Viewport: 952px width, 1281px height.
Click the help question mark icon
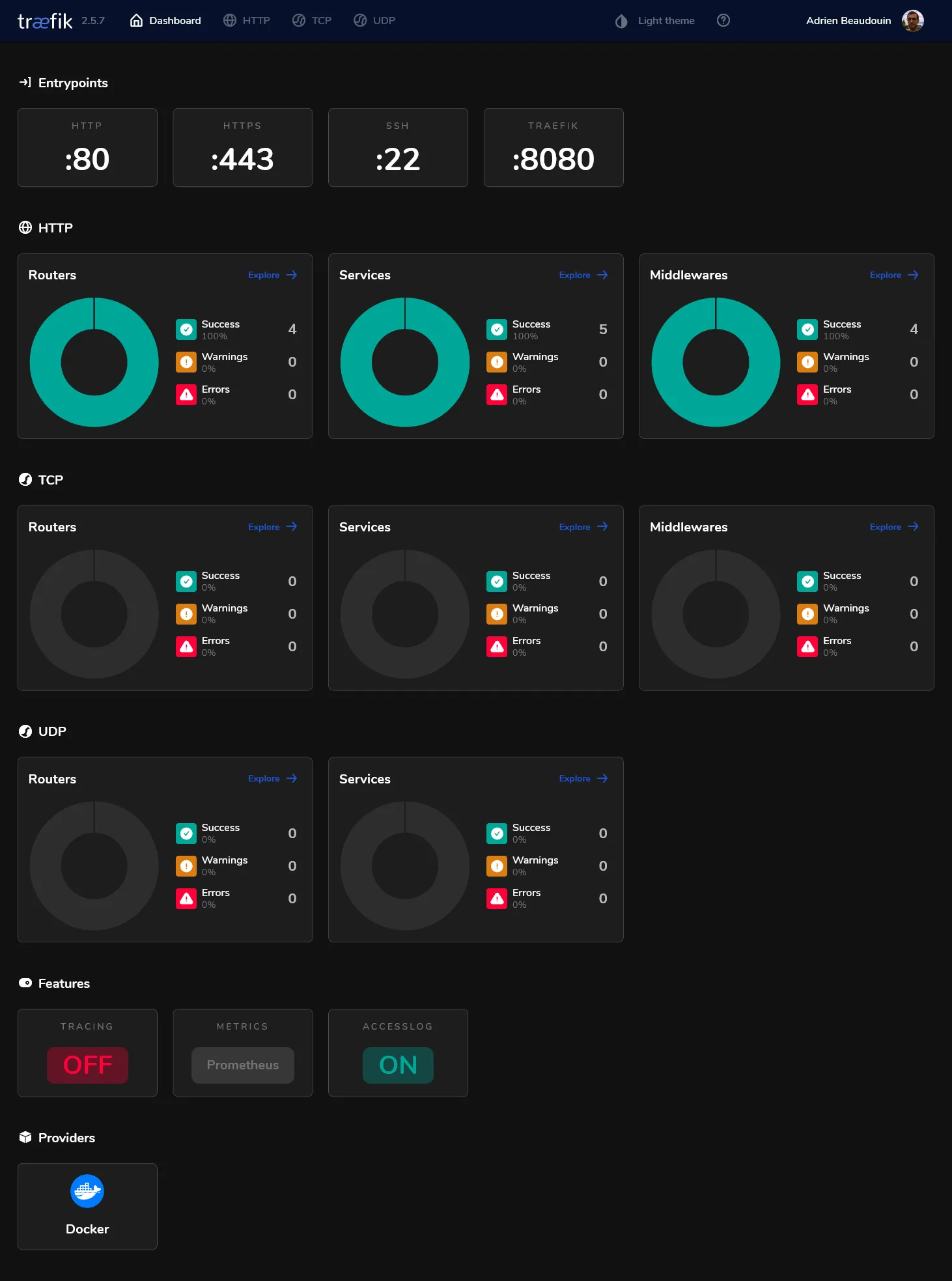point(723,21)
